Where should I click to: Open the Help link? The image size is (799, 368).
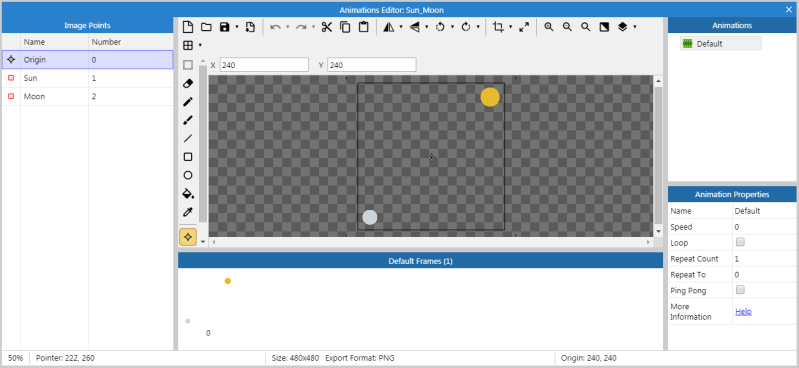(743, 311)
